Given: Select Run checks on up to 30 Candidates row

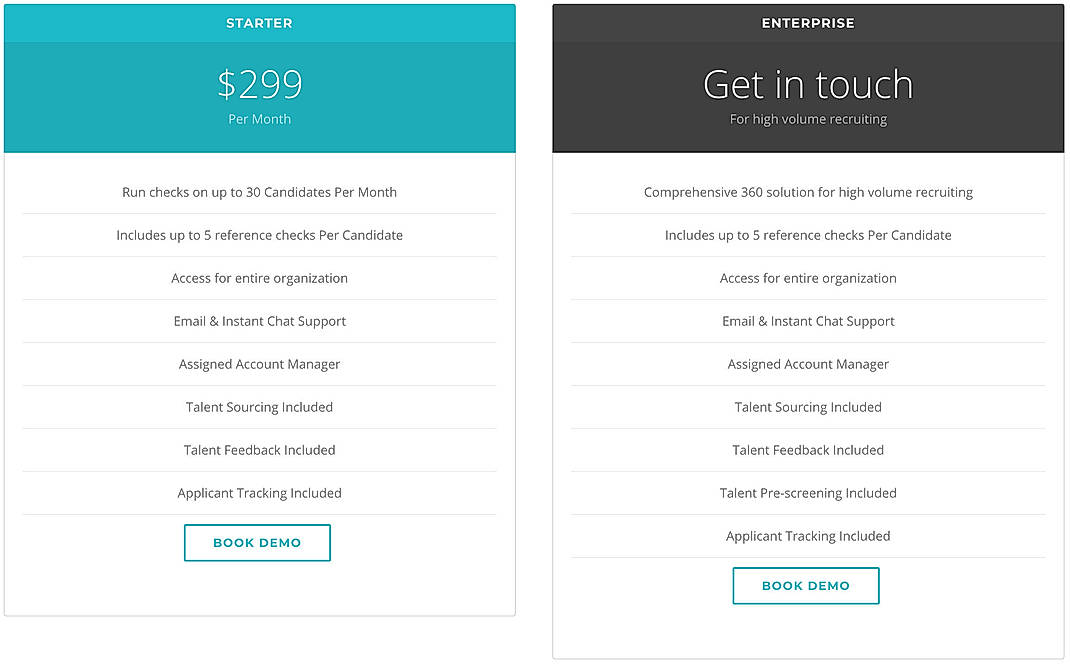Looking at the screenshot, I should coord(259,192).
